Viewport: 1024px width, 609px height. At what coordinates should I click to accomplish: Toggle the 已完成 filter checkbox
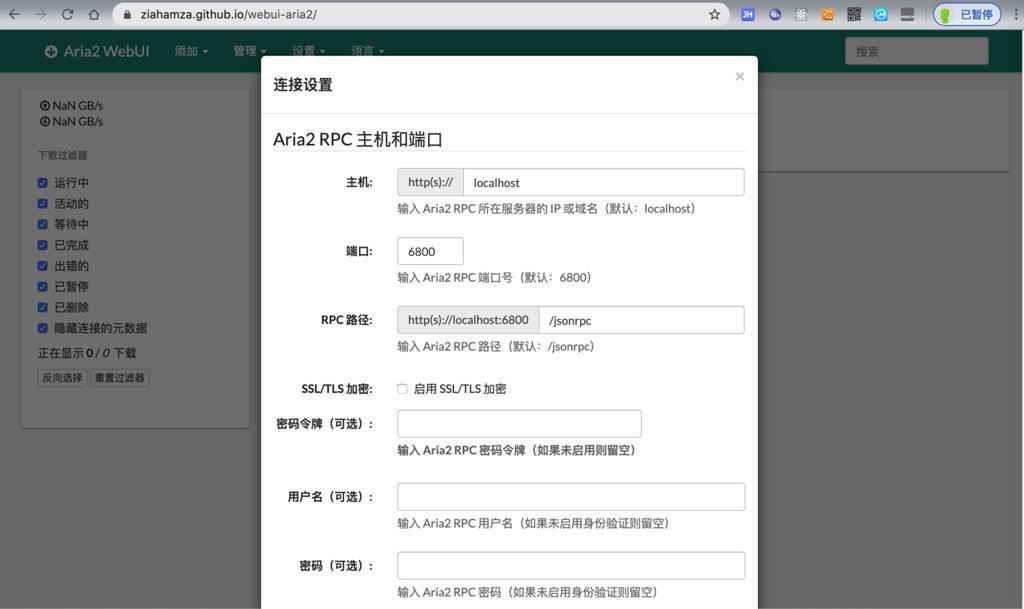[42, 245]
